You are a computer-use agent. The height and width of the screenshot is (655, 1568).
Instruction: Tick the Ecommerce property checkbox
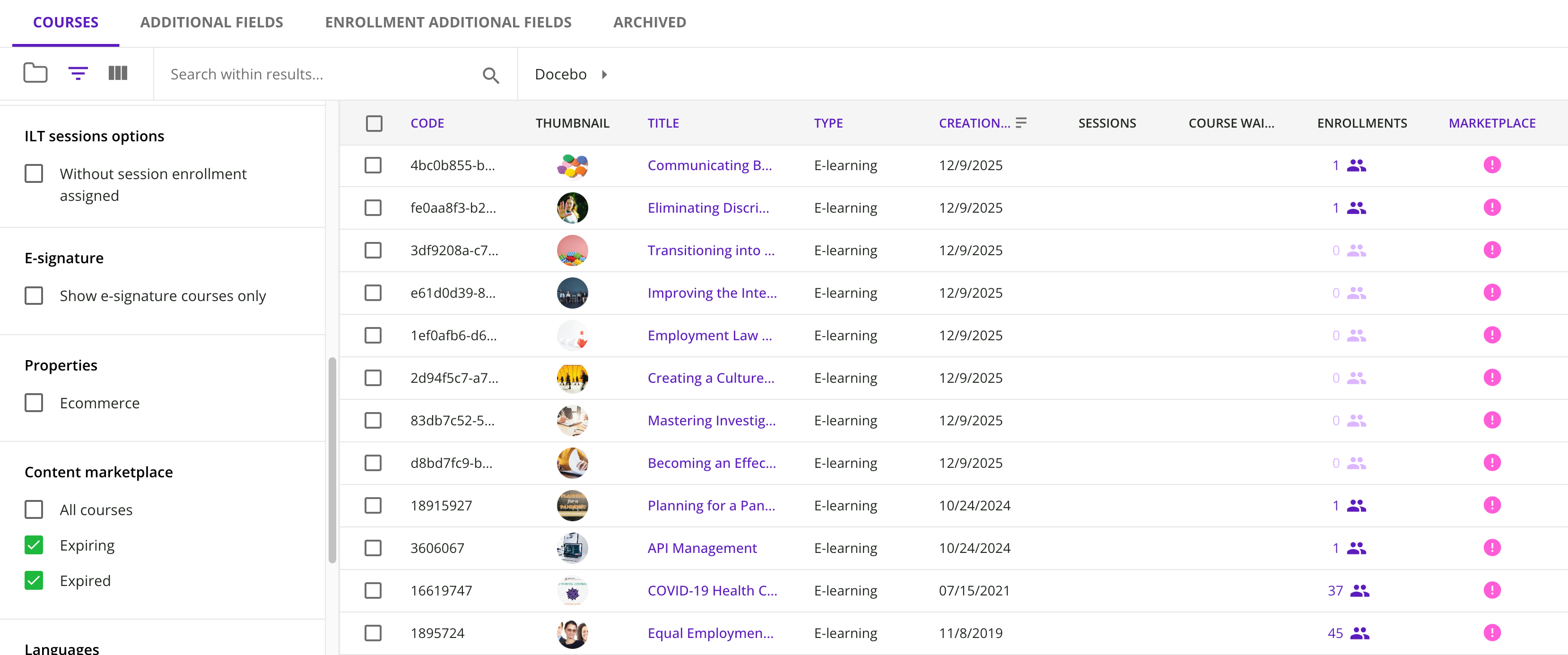[34, 403]
